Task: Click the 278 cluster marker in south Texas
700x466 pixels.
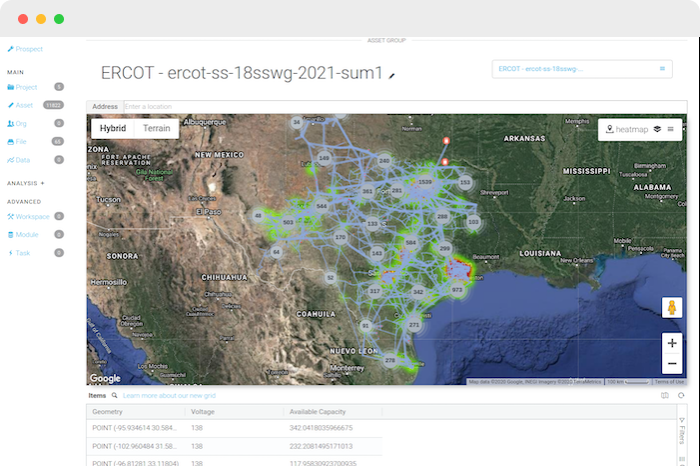Action: (x=390, y=360)
